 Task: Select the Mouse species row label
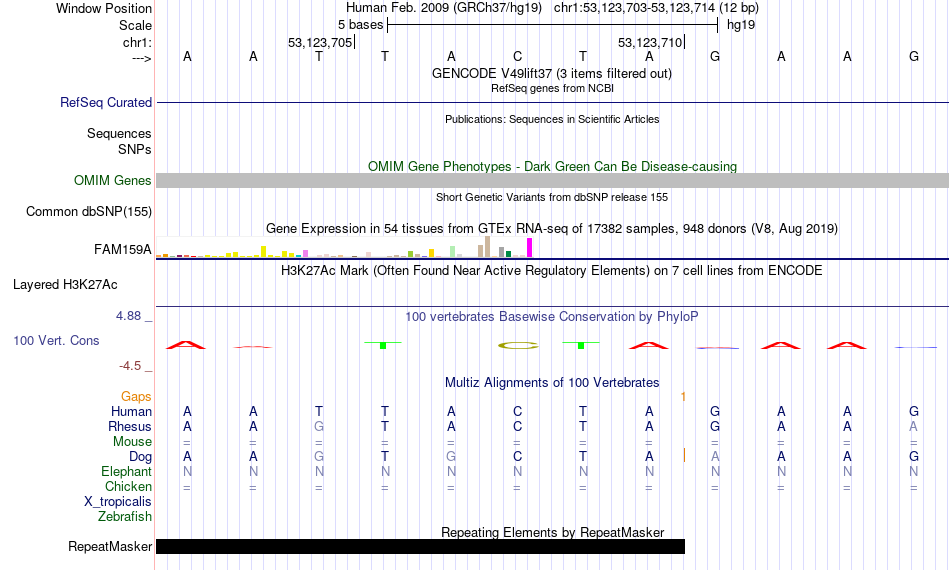click(132, 442)
